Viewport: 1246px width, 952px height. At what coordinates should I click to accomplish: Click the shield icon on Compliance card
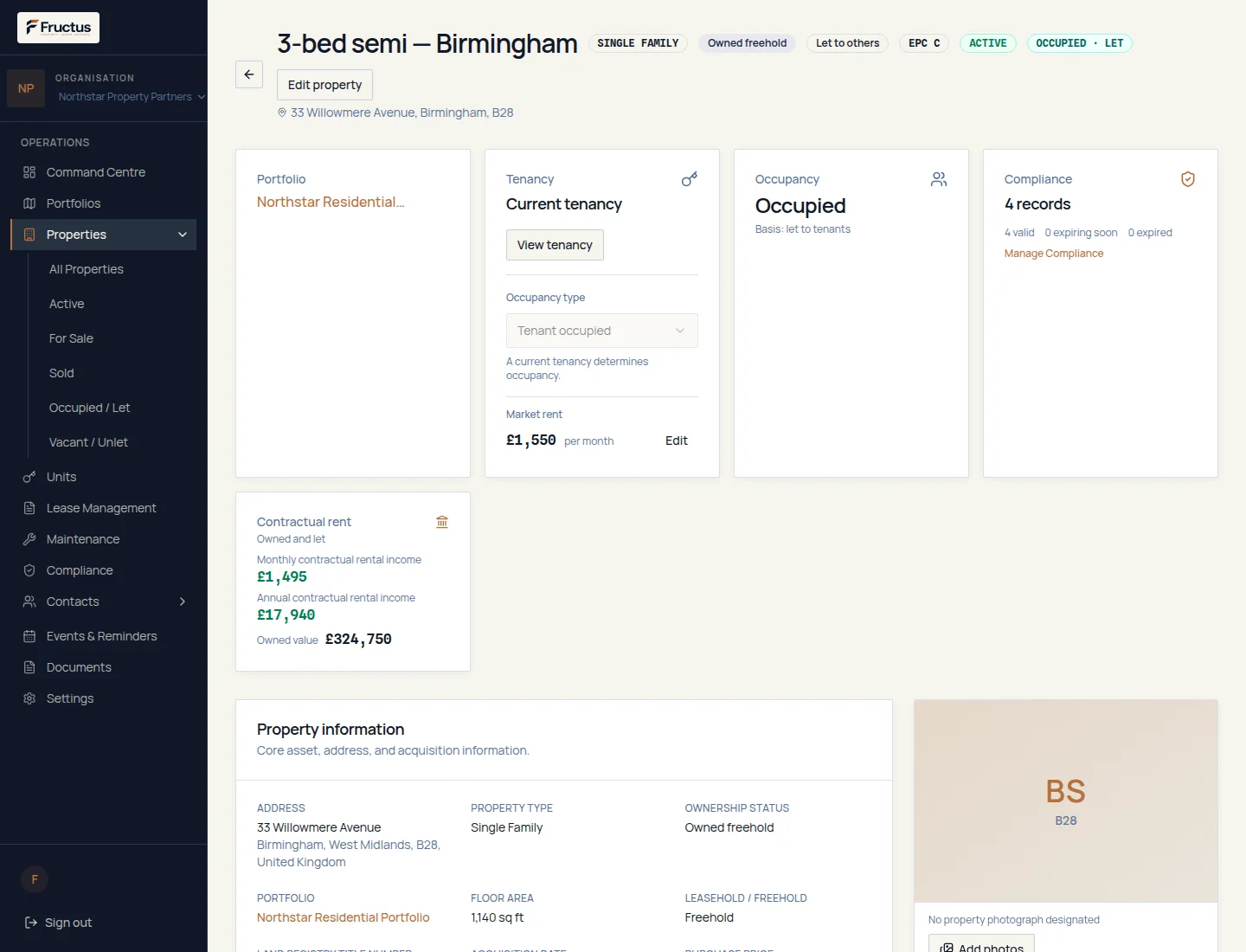[x=1188, y=179]
